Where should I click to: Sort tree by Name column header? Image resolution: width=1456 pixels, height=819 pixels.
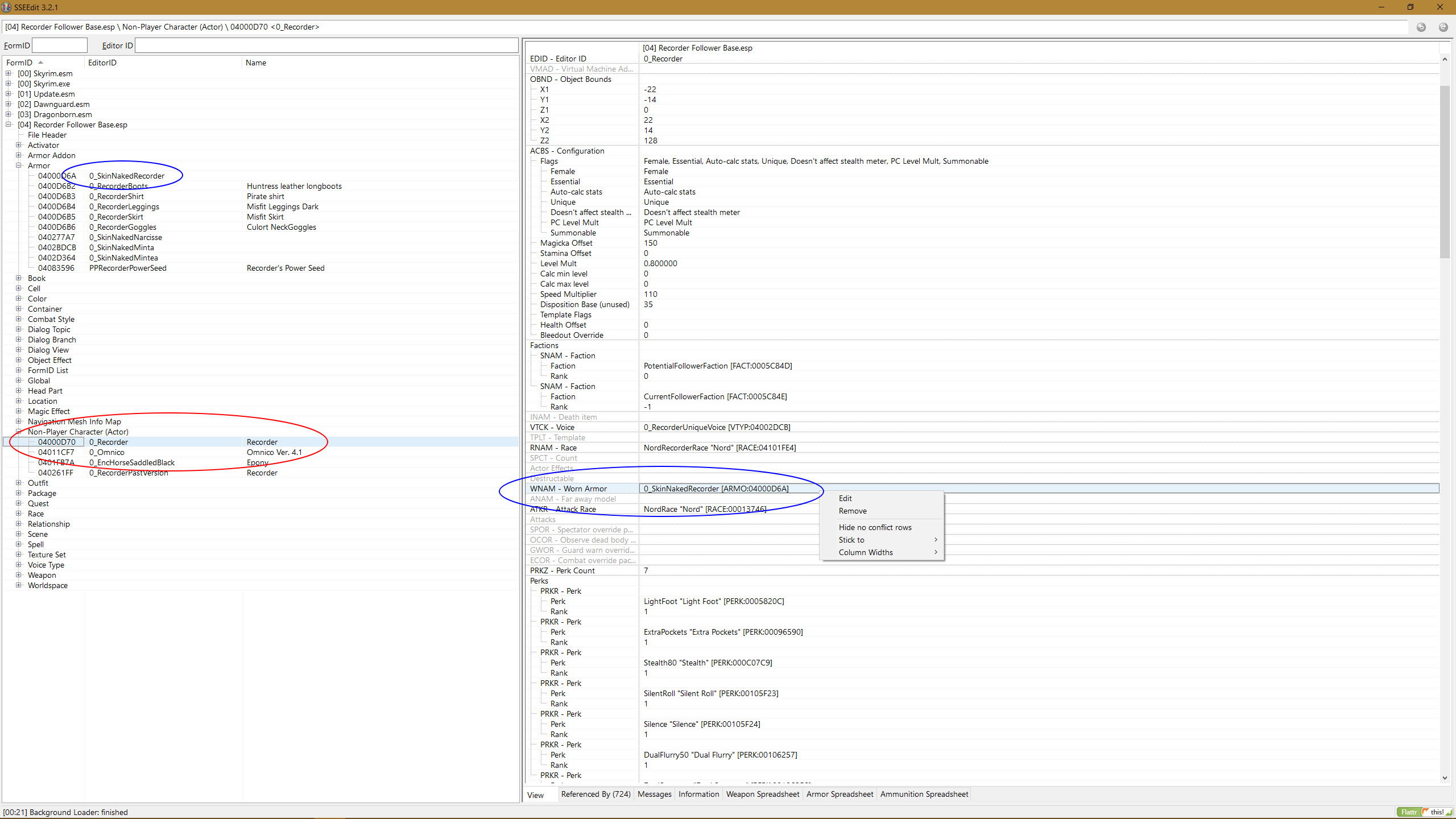click(380, 63)
